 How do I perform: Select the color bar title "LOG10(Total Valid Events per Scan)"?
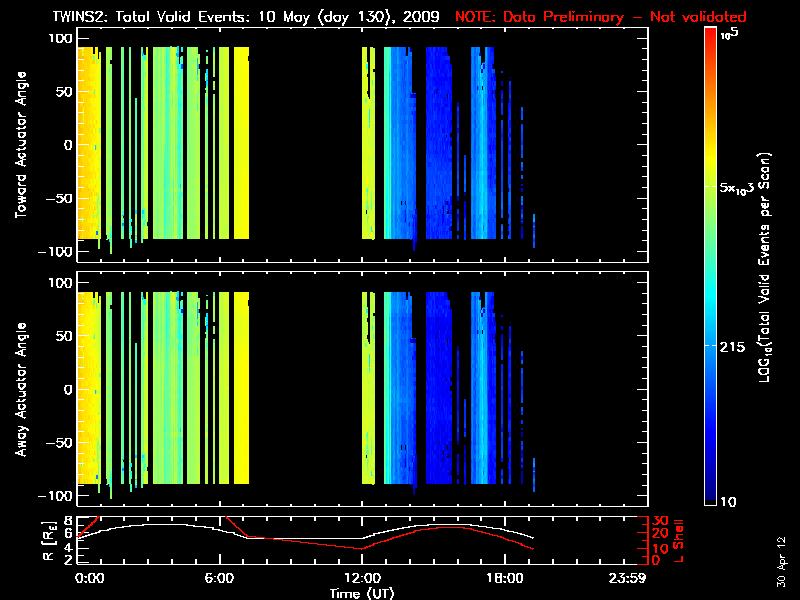coord(767,265)
